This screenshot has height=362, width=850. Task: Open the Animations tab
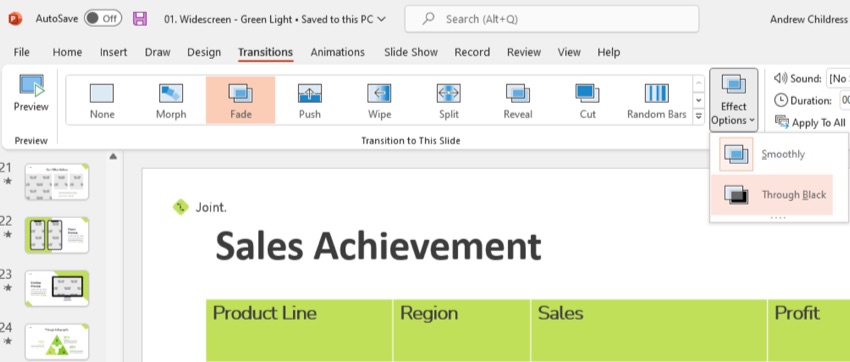[338, 52]
